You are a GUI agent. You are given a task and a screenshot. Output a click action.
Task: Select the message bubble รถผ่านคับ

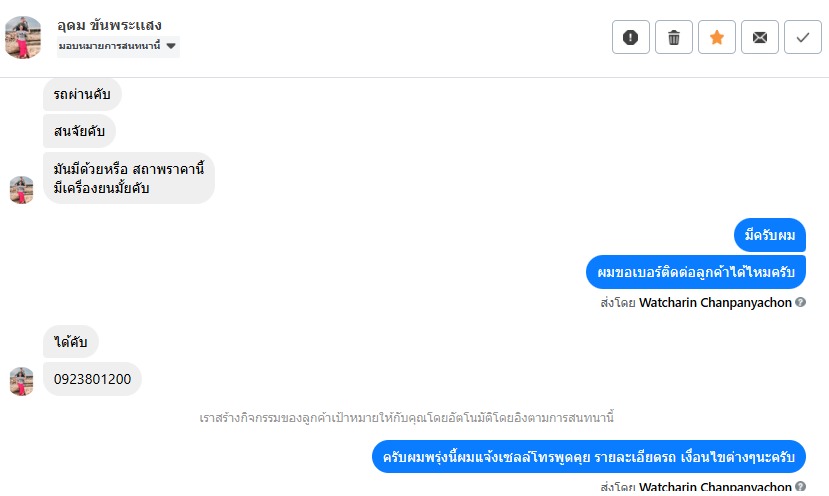82,94
